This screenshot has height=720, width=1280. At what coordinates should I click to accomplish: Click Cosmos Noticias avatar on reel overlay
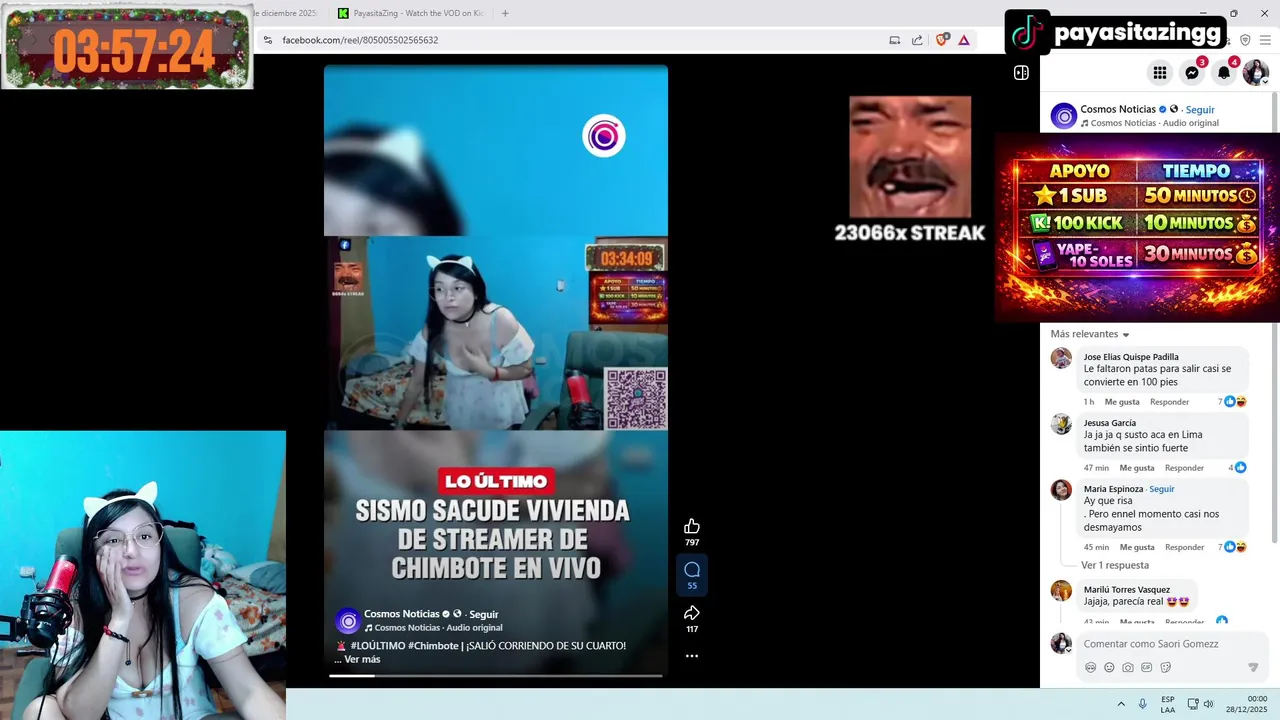pyautogui.click(x=347, y=621)
